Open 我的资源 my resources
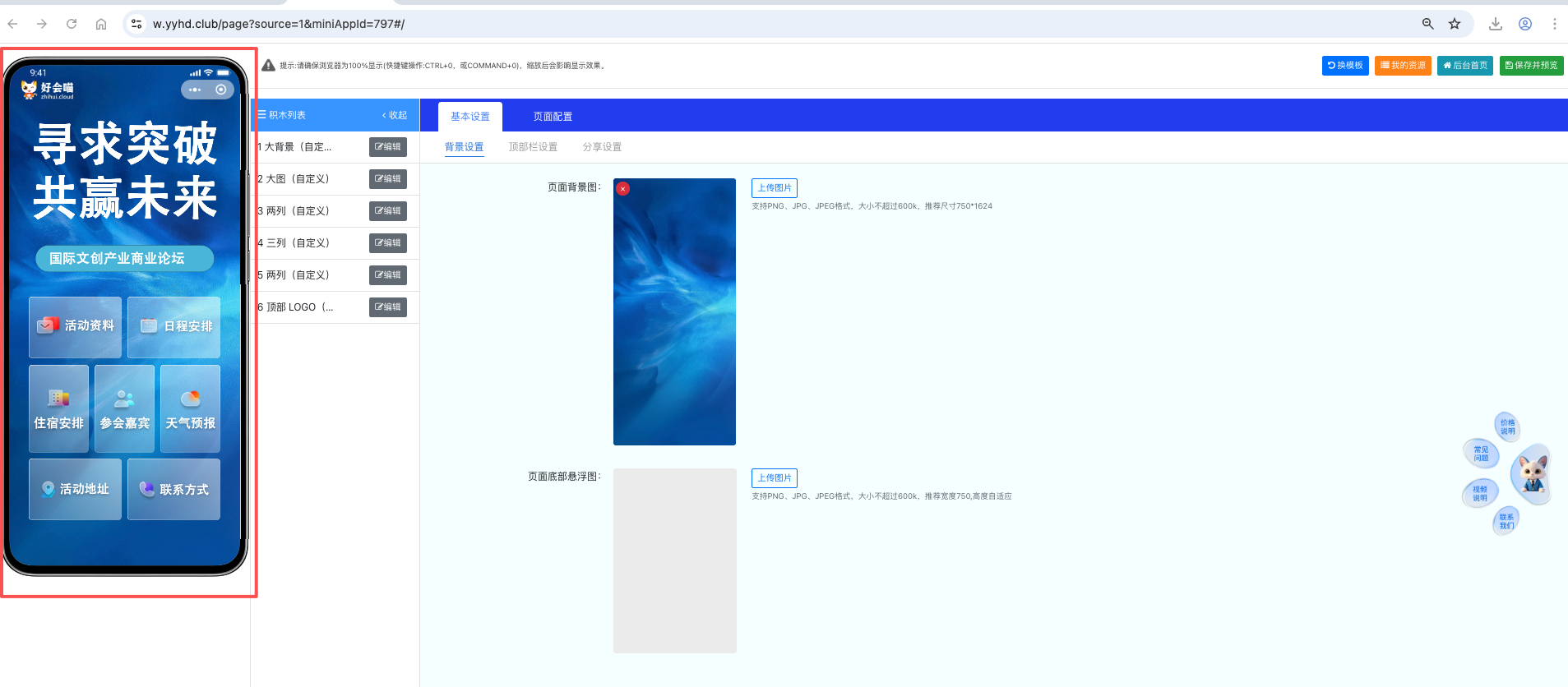 coord(1403,66)
